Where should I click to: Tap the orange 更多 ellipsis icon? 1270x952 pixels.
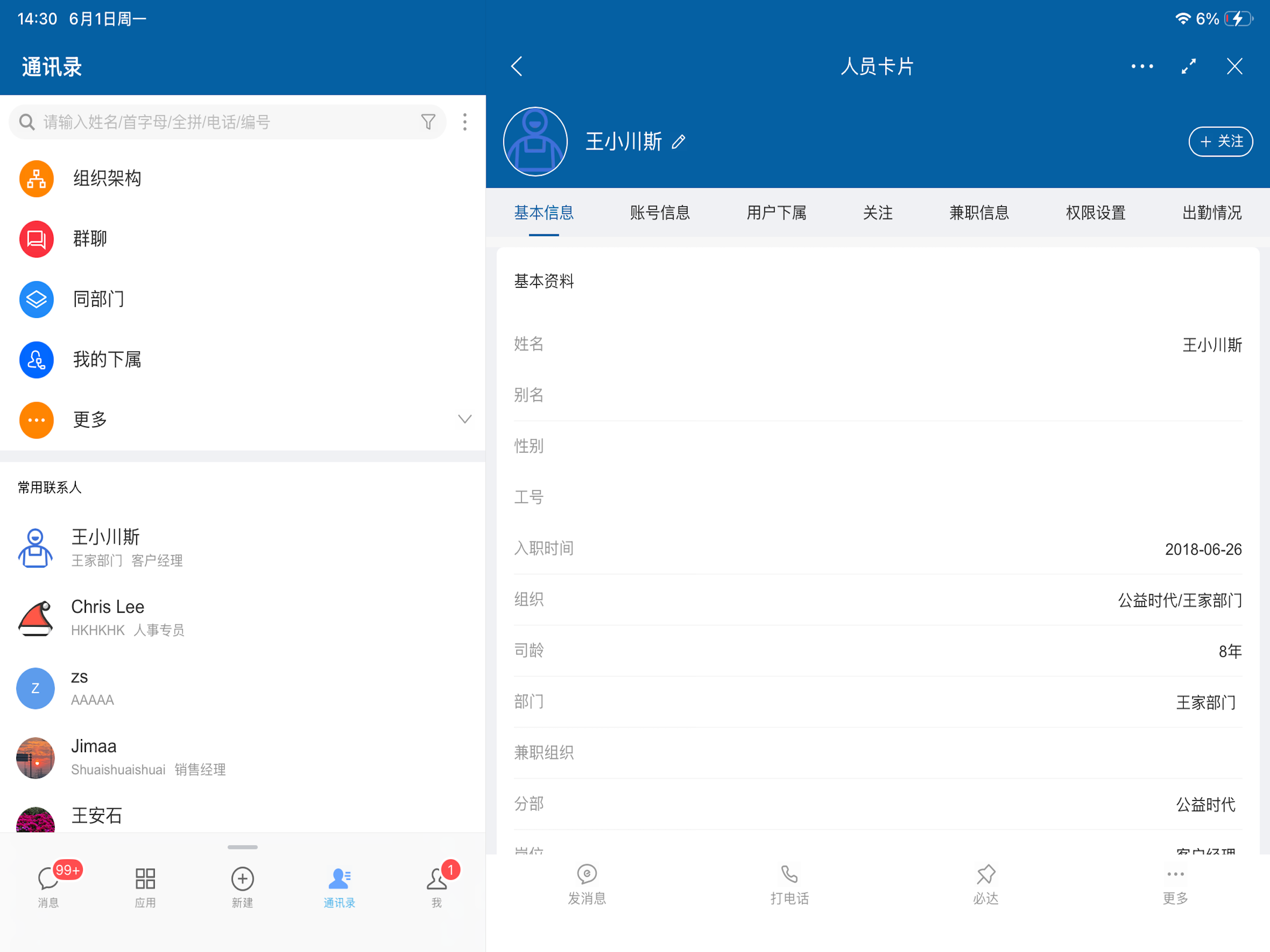(36, 420)
